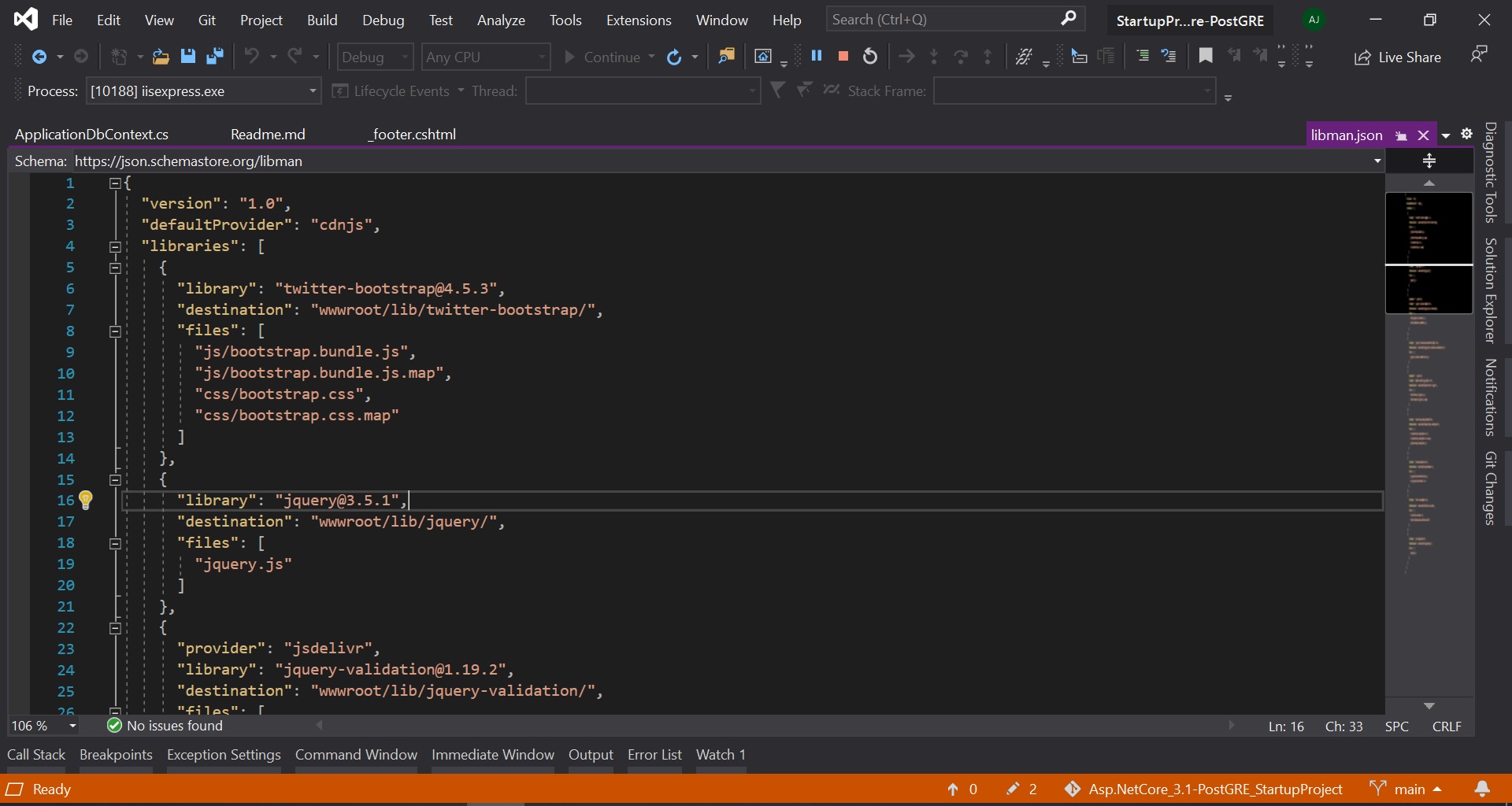Image resolution: width=1512 pixels, height=806 pixels.
Task: Click the Hot Reload refresh icon
Action: point(674,57)
